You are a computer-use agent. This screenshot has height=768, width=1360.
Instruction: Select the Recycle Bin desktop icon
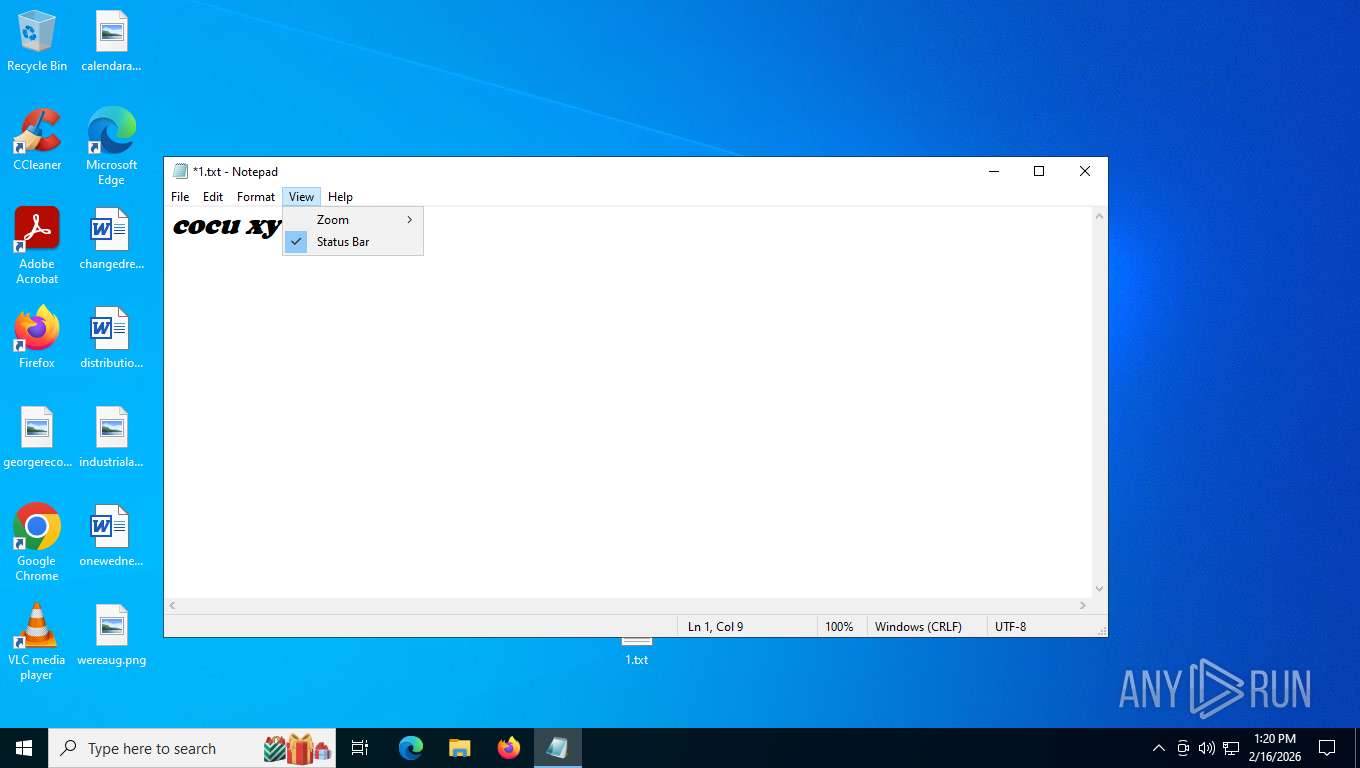pos(37,41)
